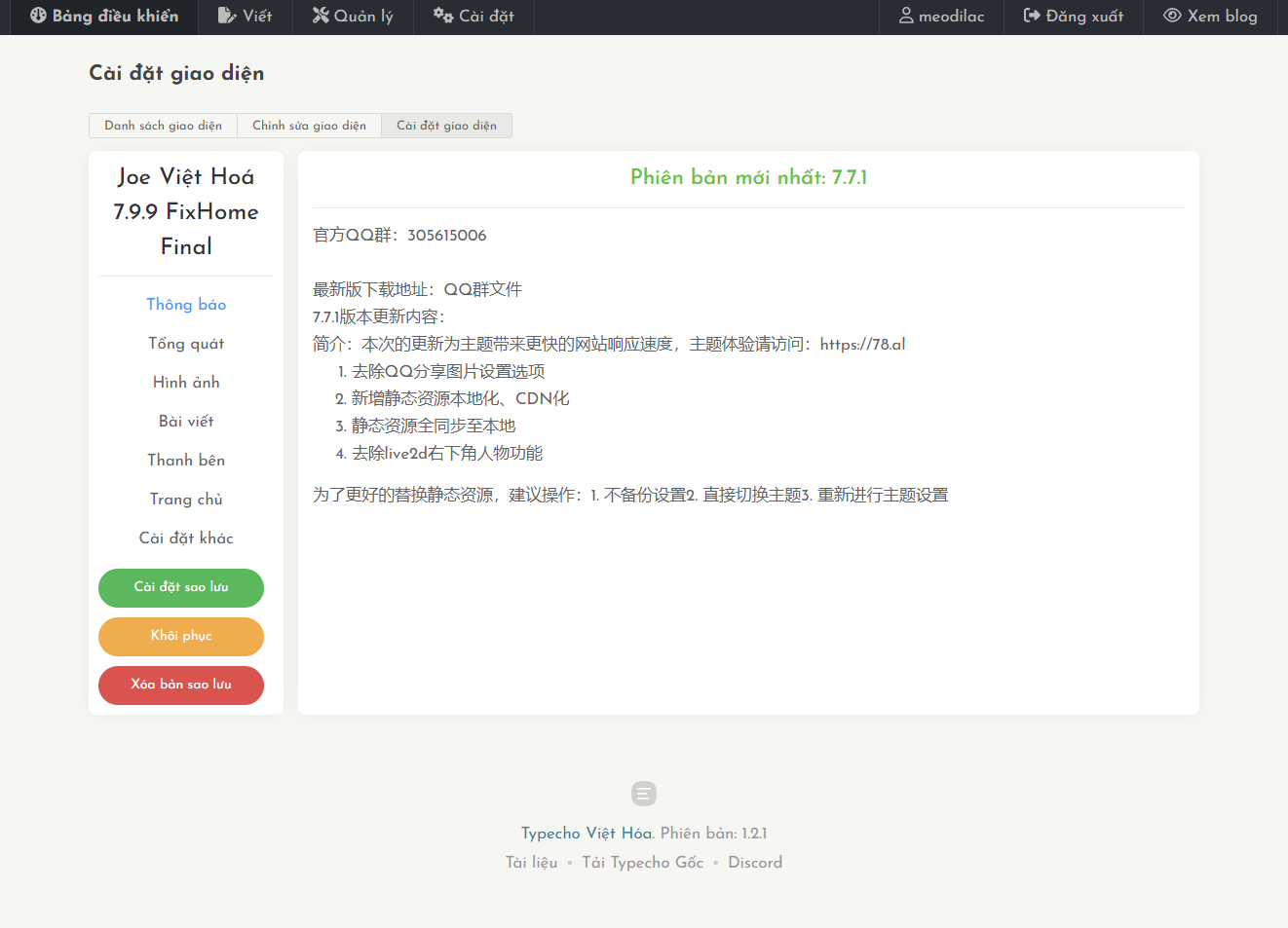Click the list item 新增静态资源本地化、CDN化

pos(460,399)
